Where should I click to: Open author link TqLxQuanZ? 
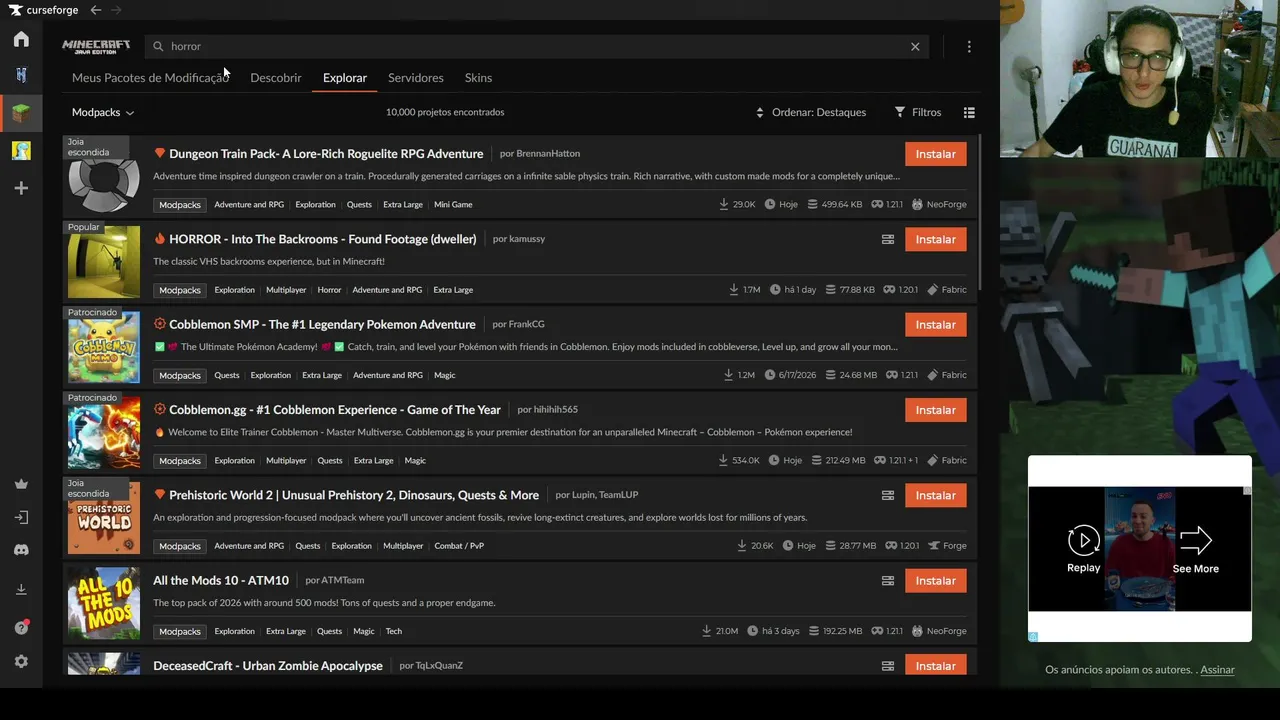(439, 666)
